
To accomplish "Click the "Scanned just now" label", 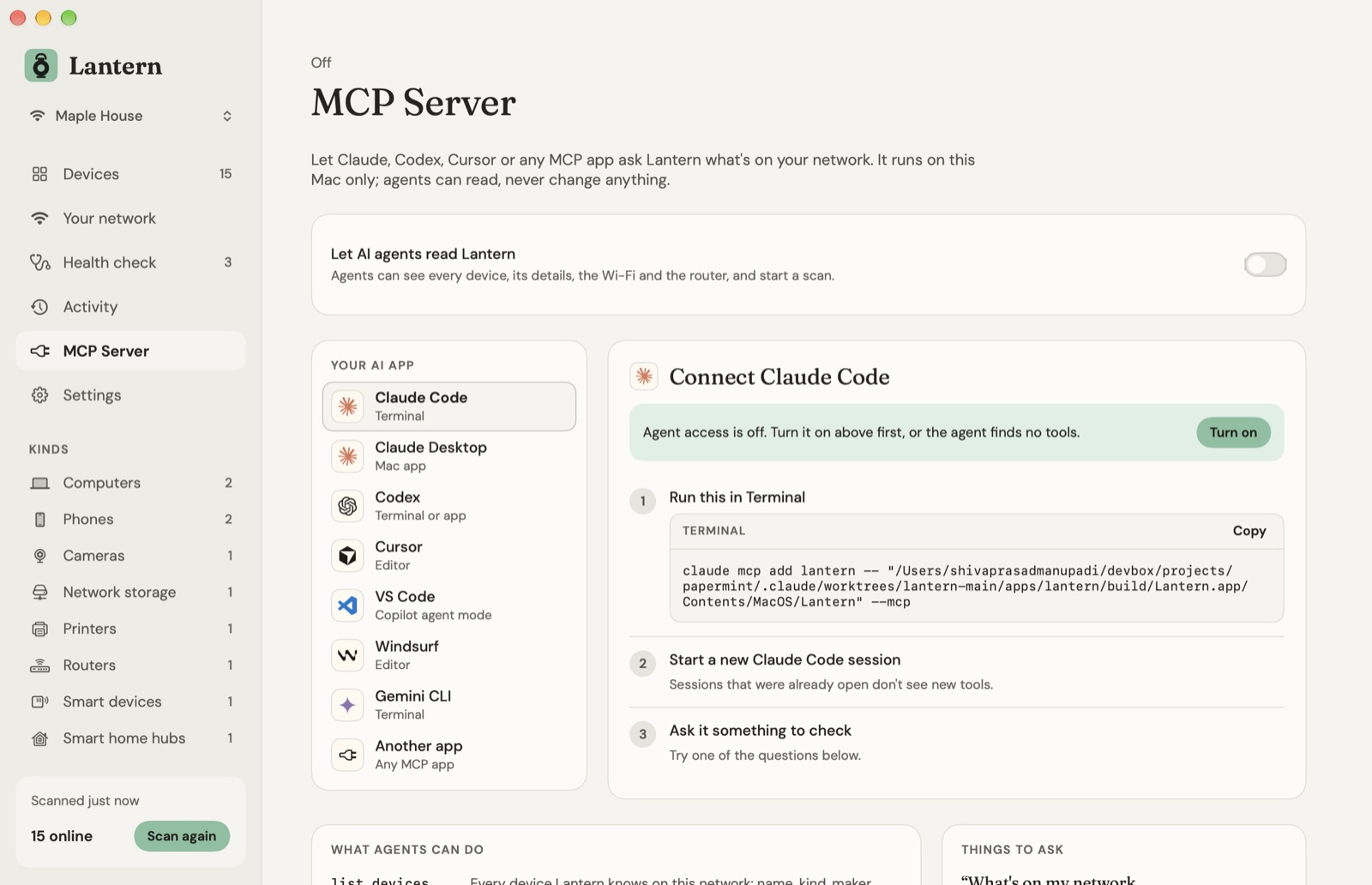I will [85, 801].
